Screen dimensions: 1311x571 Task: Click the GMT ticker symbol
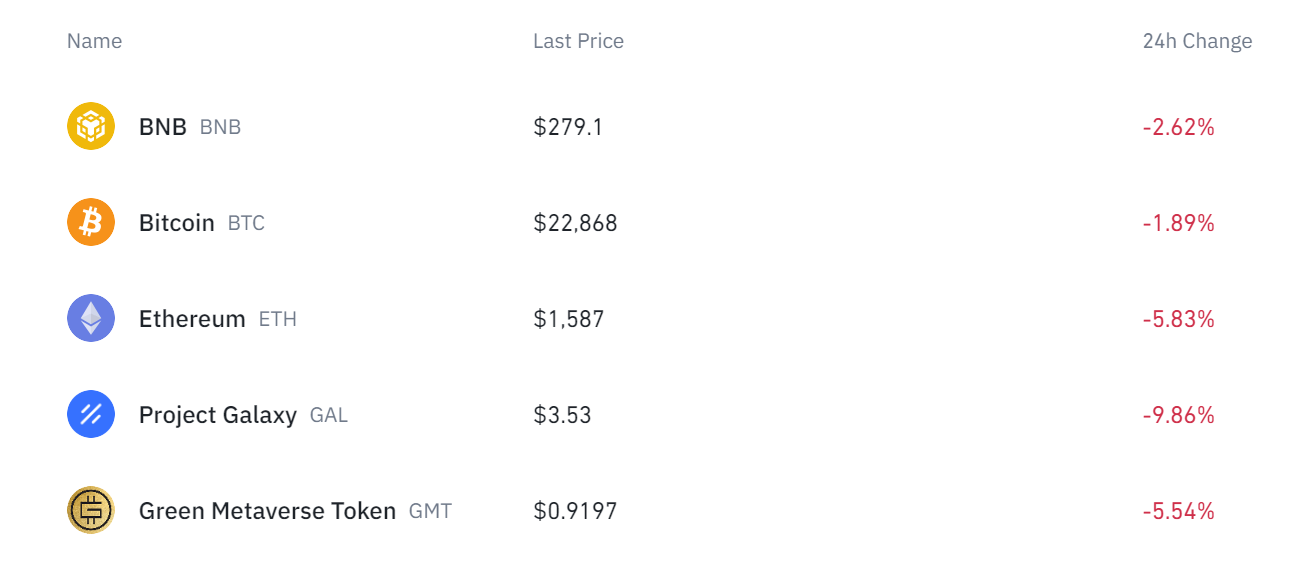coord(430,511)
